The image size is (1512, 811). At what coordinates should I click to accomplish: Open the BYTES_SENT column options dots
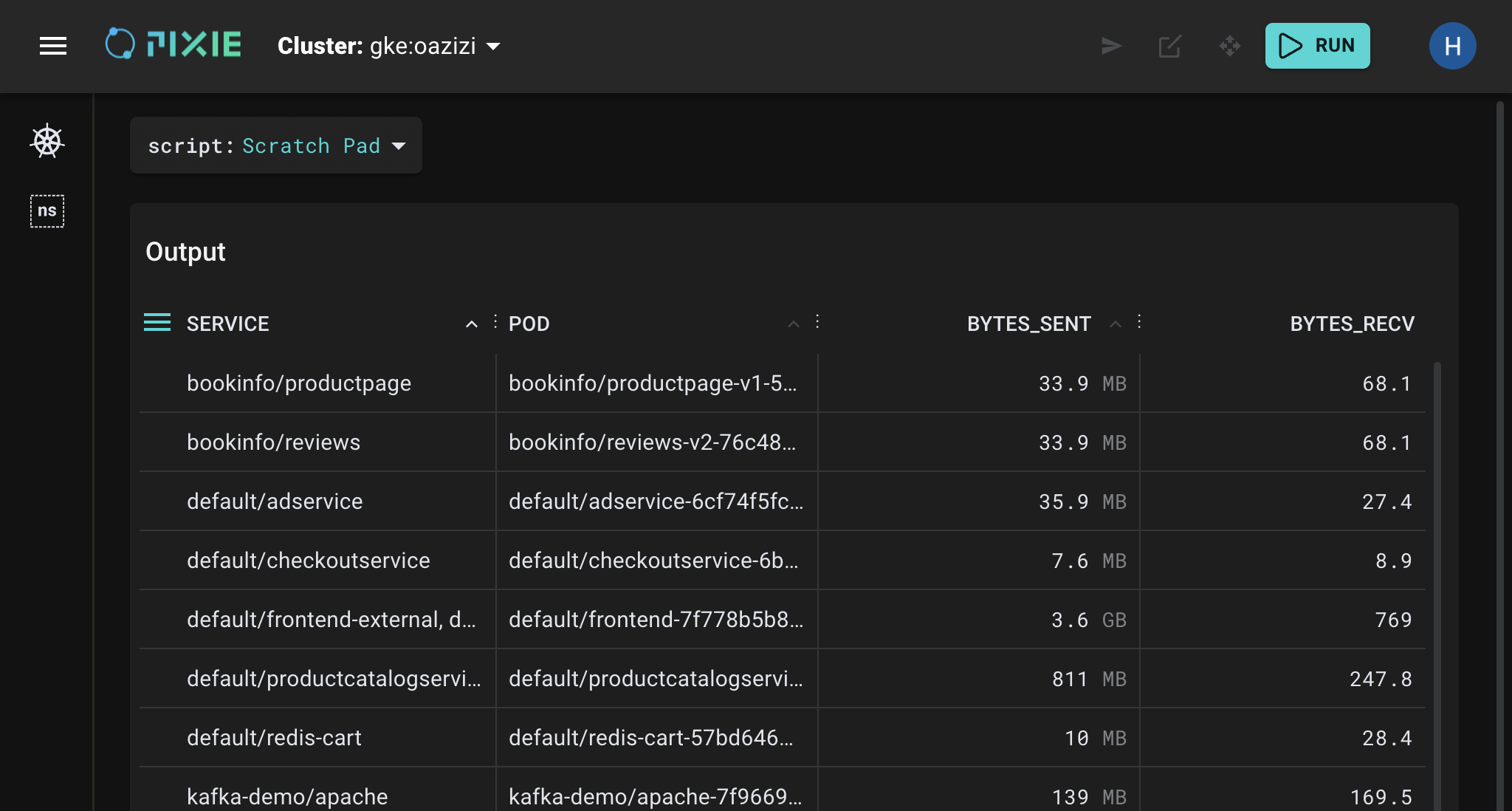click(x=1139, y=322)
